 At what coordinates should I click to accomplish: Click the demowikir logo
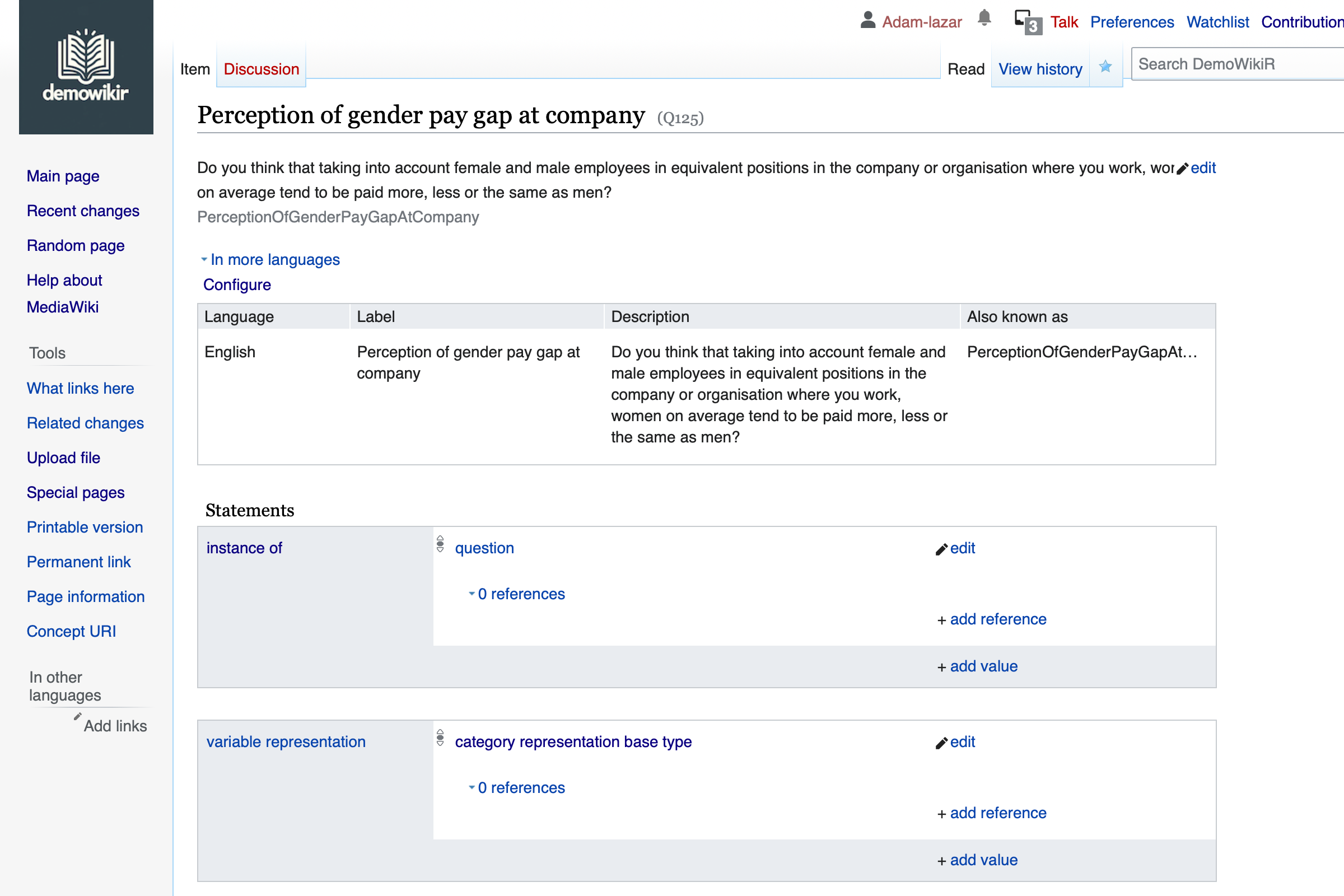click(86, 67)
